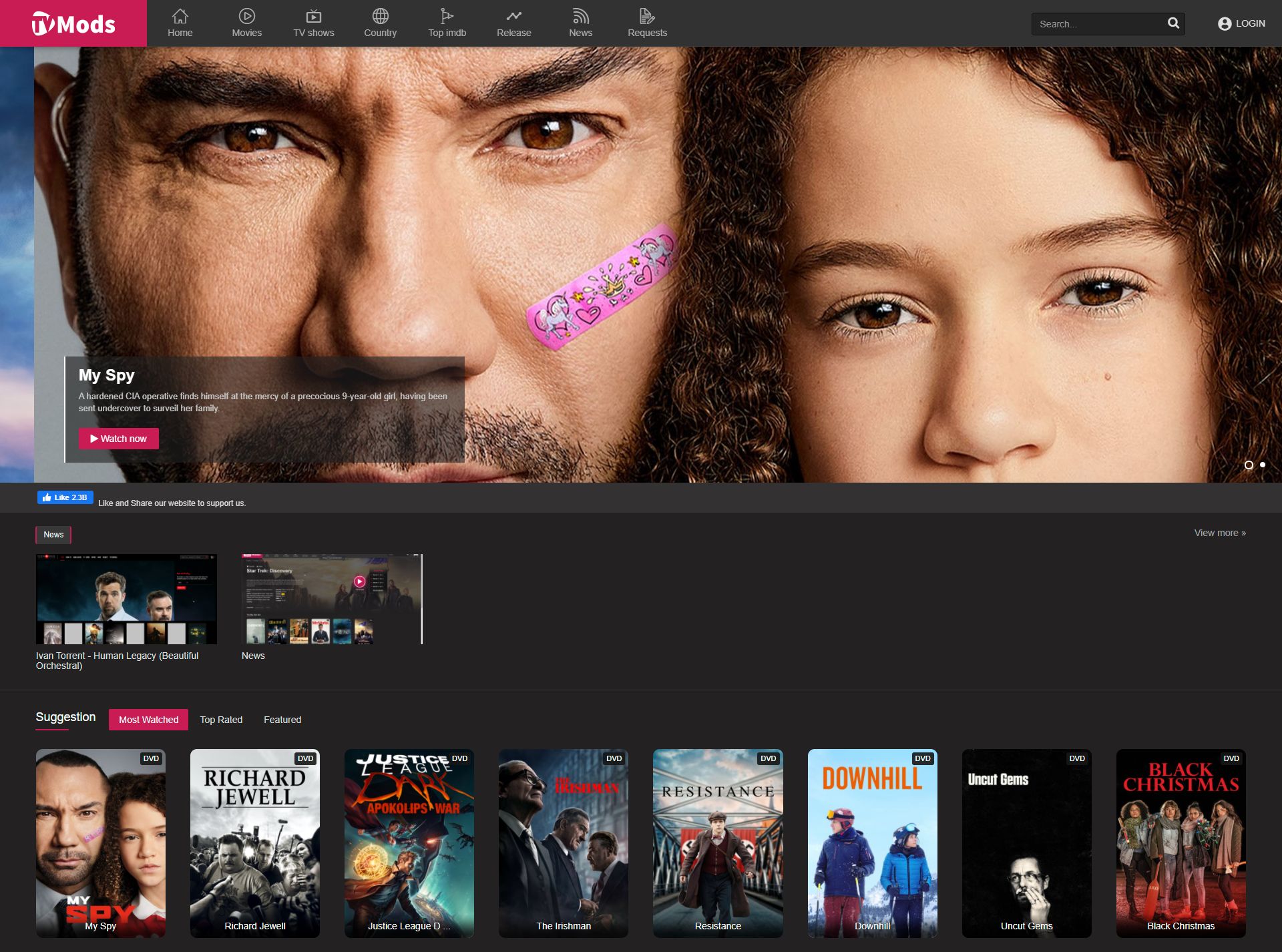Image resolution: width=1282 pixels, height=952 pixels.
Task: Click the Country globe icon
Action: [x=380, y=15]
